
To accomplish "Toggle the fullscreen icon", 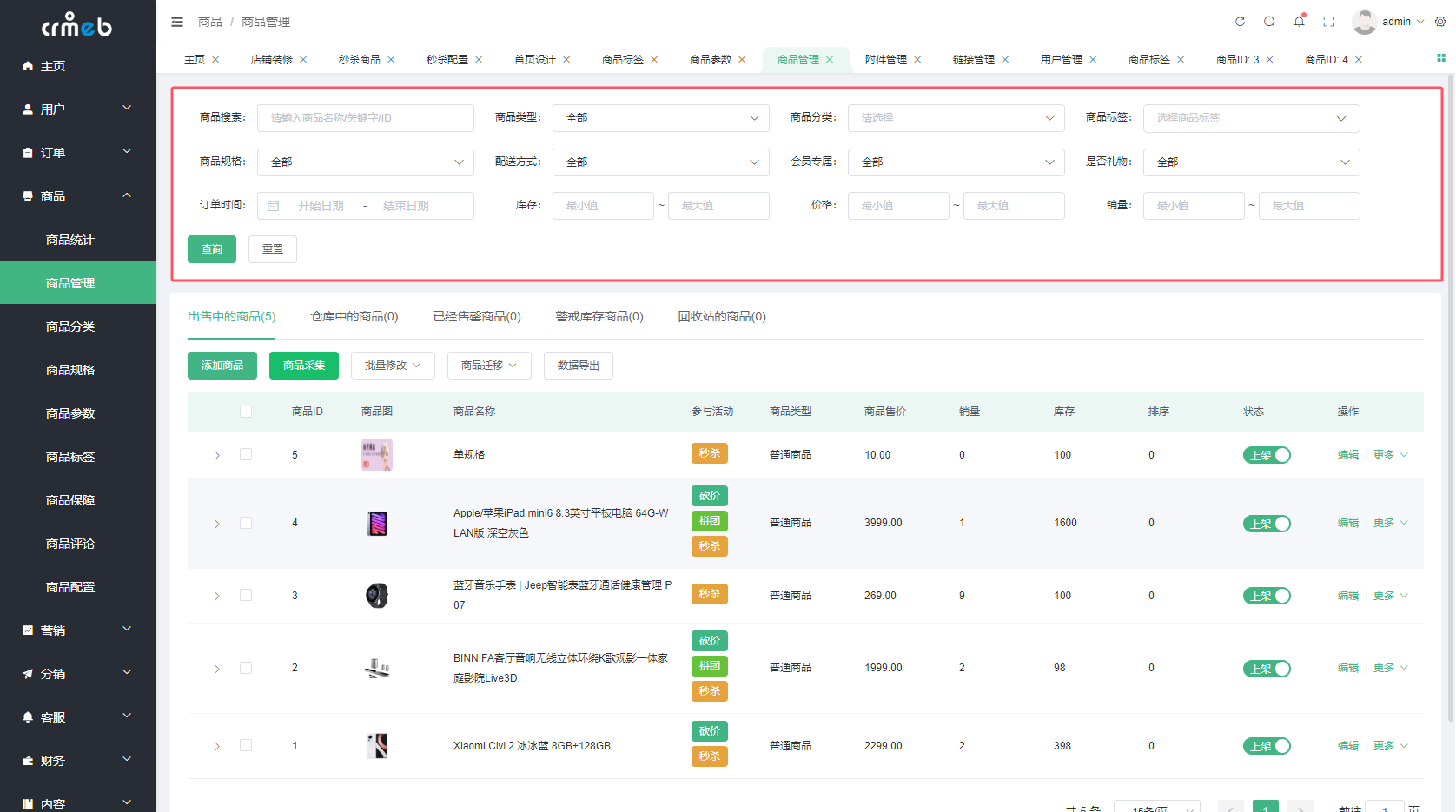I will click(x=1328, y=22).
